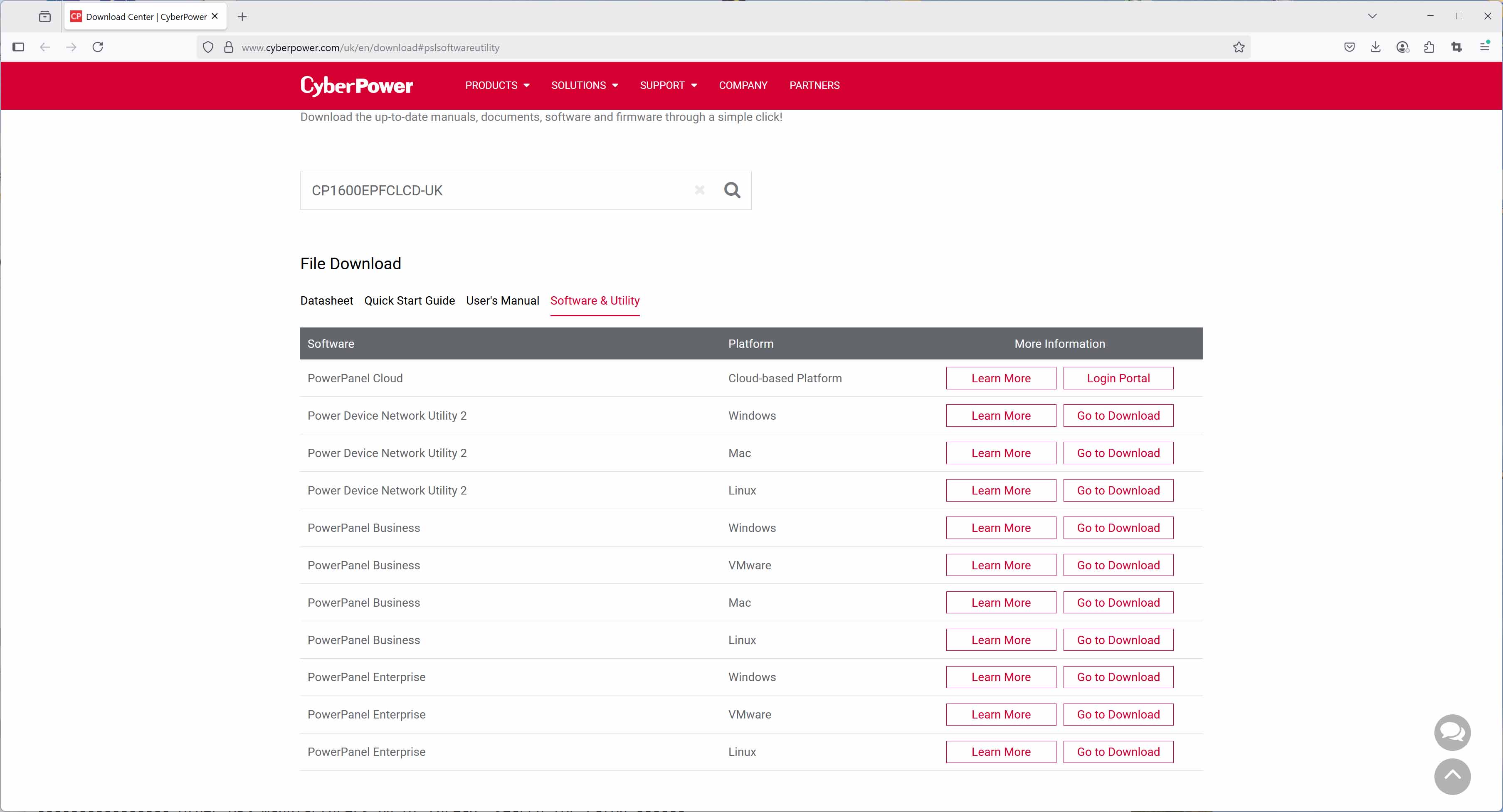The height and width of the screenshot is (812, 1503).
Task: Click the CyberPower logo
Action: 356,85
